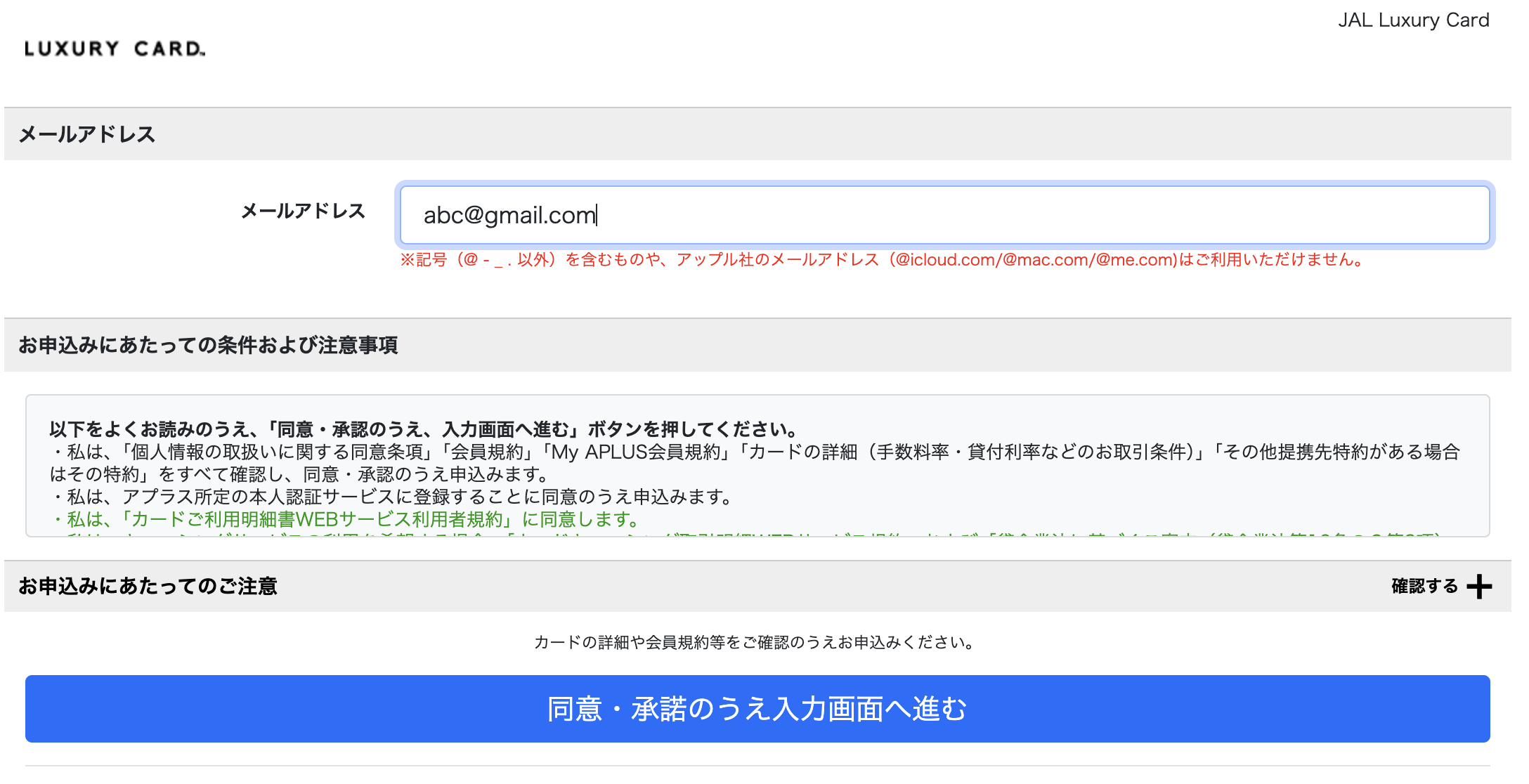This screenshot has height=784, width=1529.
Task: Click the メールアドレス field label
Action: coord(303,211)
